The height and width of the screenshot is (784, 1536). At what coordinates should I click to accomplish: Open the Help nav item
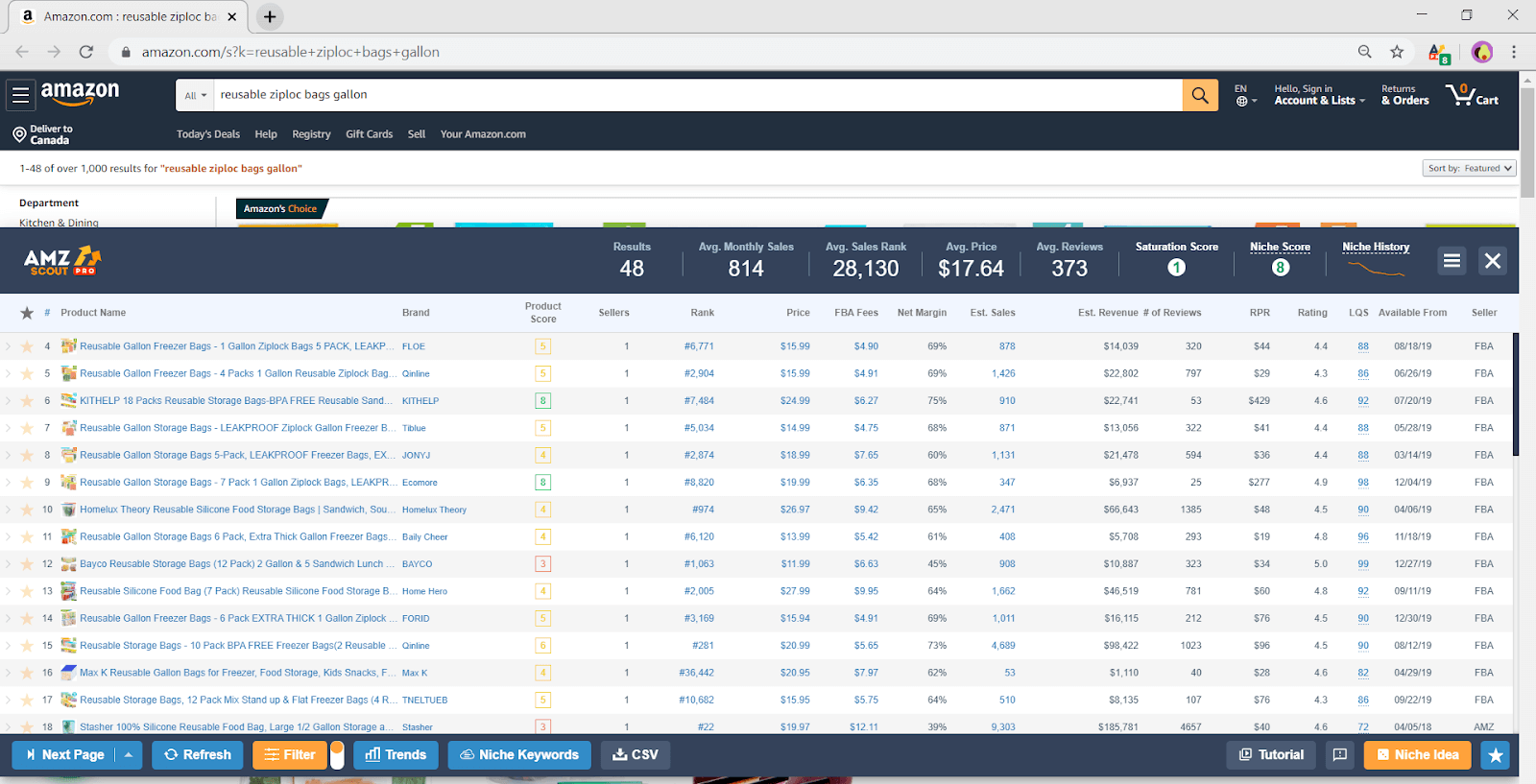[266, 134]
